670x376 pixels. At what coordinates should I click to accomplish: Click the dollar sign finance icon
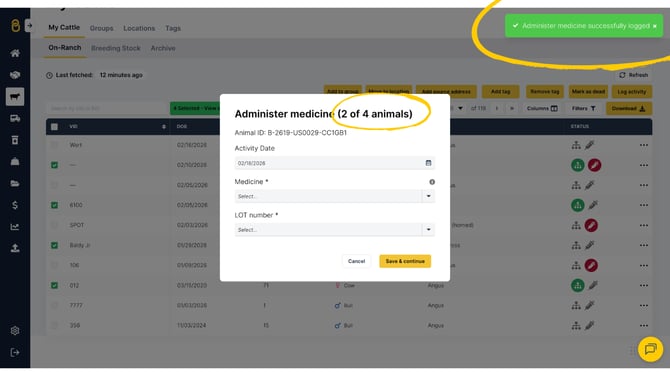[x=15, y=205]
